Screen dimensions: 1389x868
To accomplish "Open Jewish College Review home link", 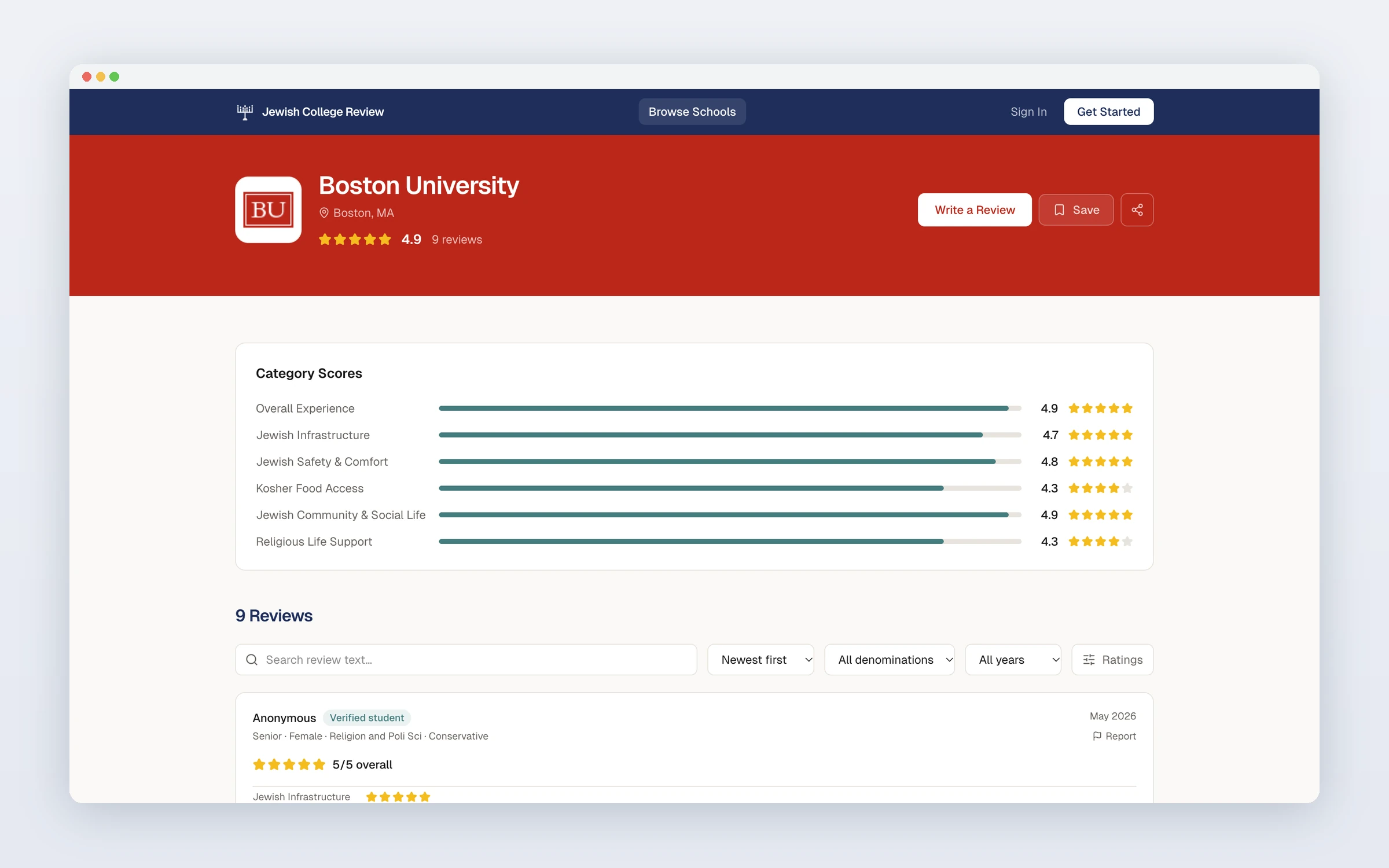I will pyautogui.click(x=311, y=112).
